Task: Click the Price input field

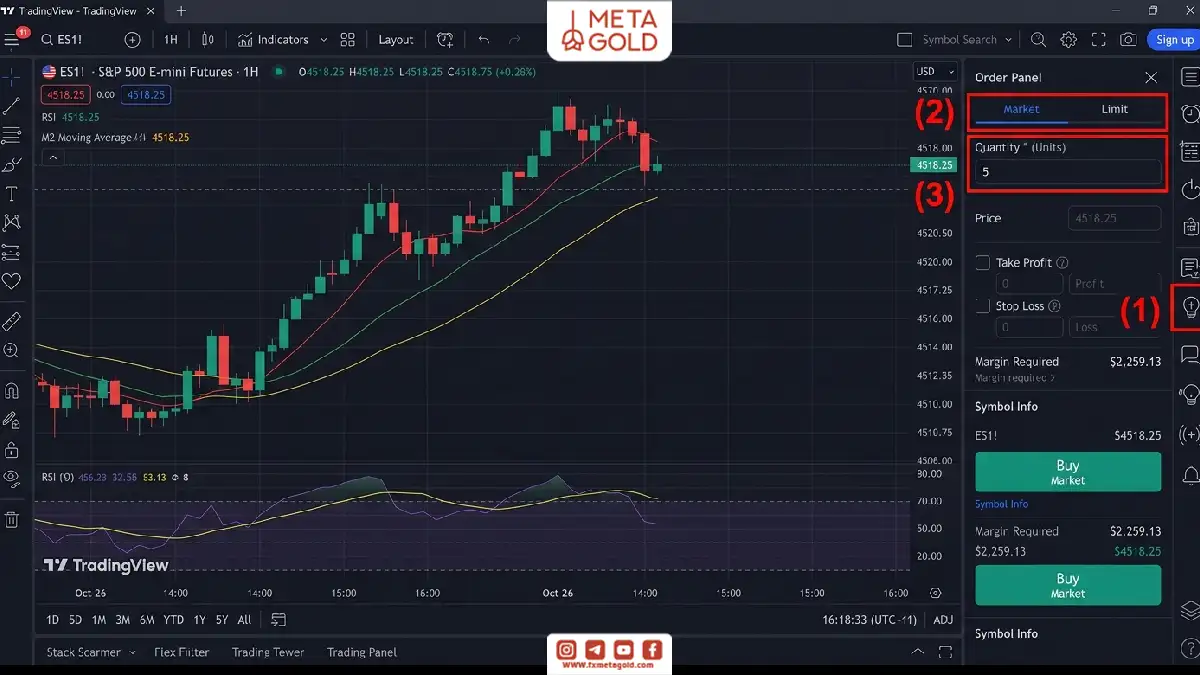Action: pyautogui.click(x=1115, y=218)
